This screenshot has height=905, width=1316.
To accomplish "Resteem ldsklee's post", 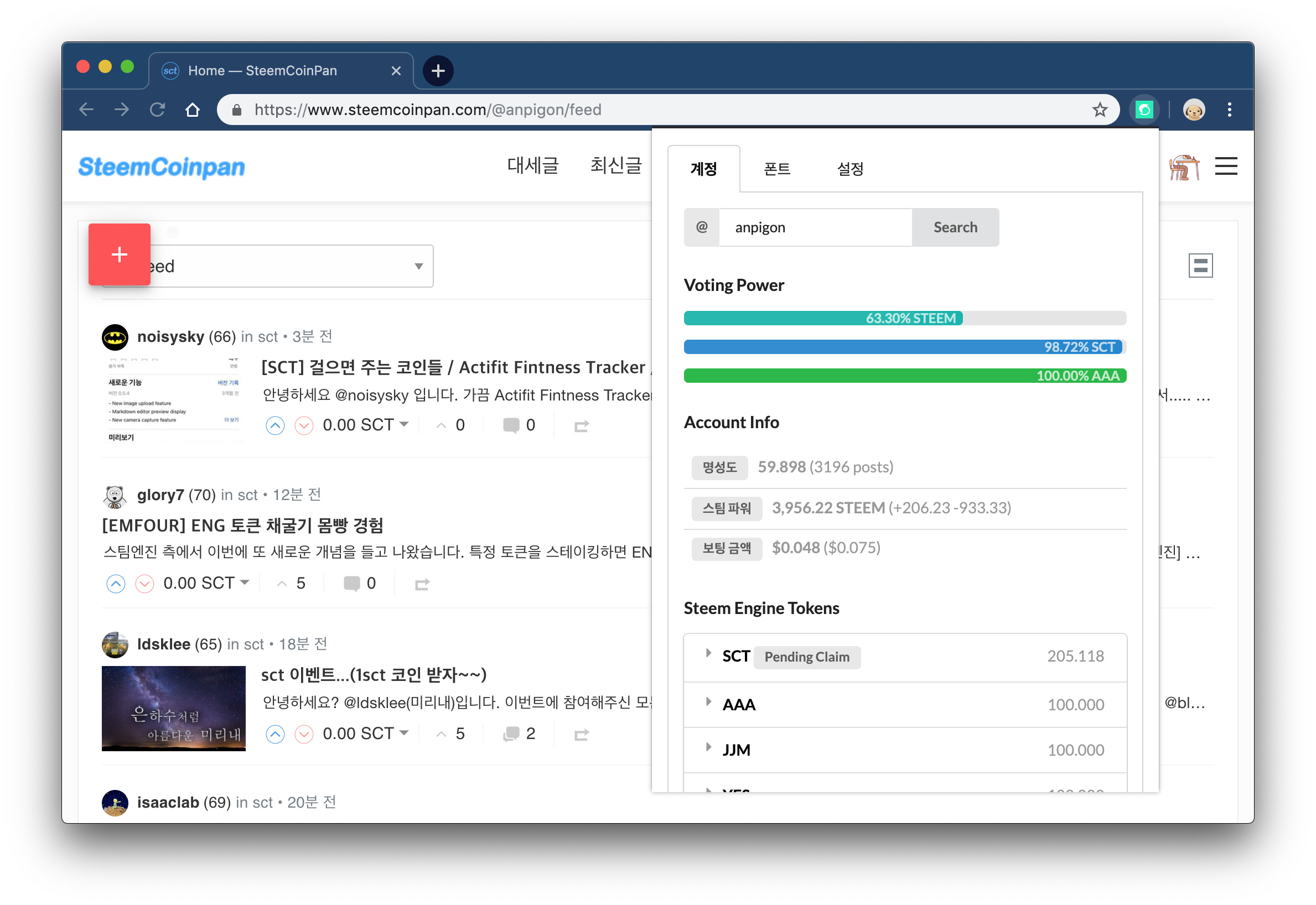I will click(582, 735).
